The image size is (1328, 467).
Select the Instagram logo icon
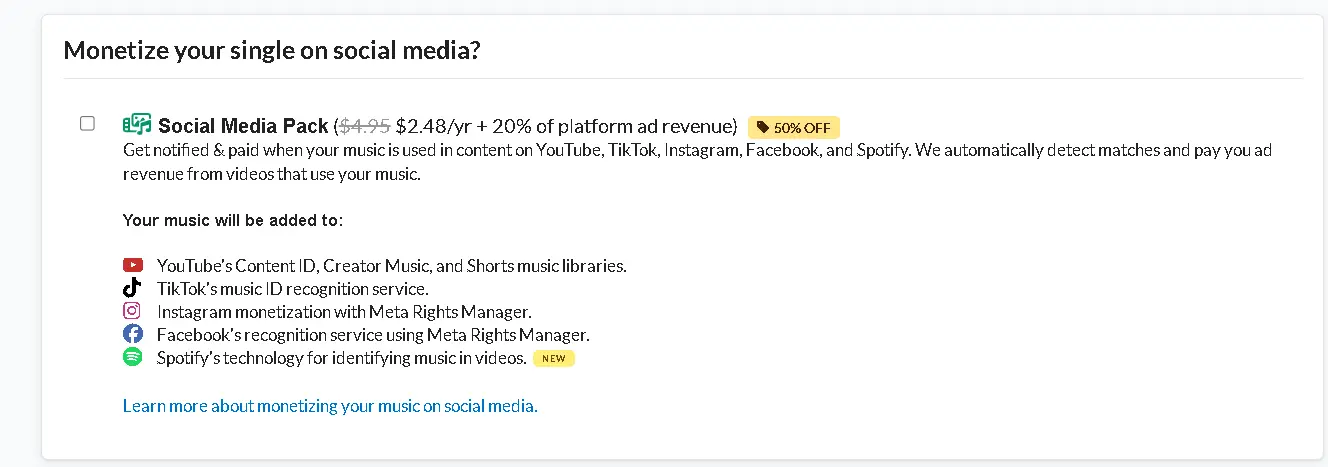(132, 311)
